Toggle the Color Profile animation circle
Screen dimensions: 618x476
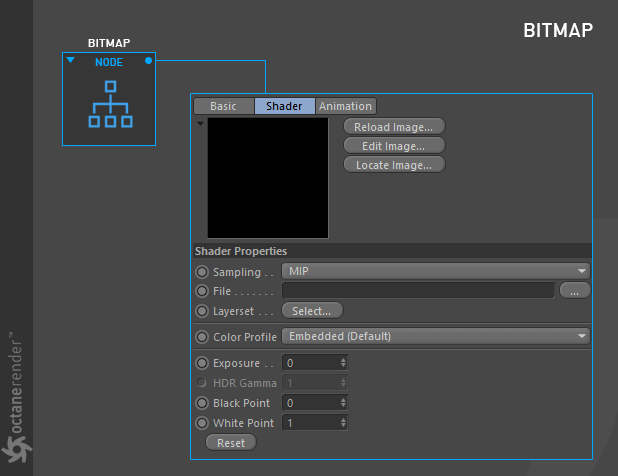pos(202,337)
